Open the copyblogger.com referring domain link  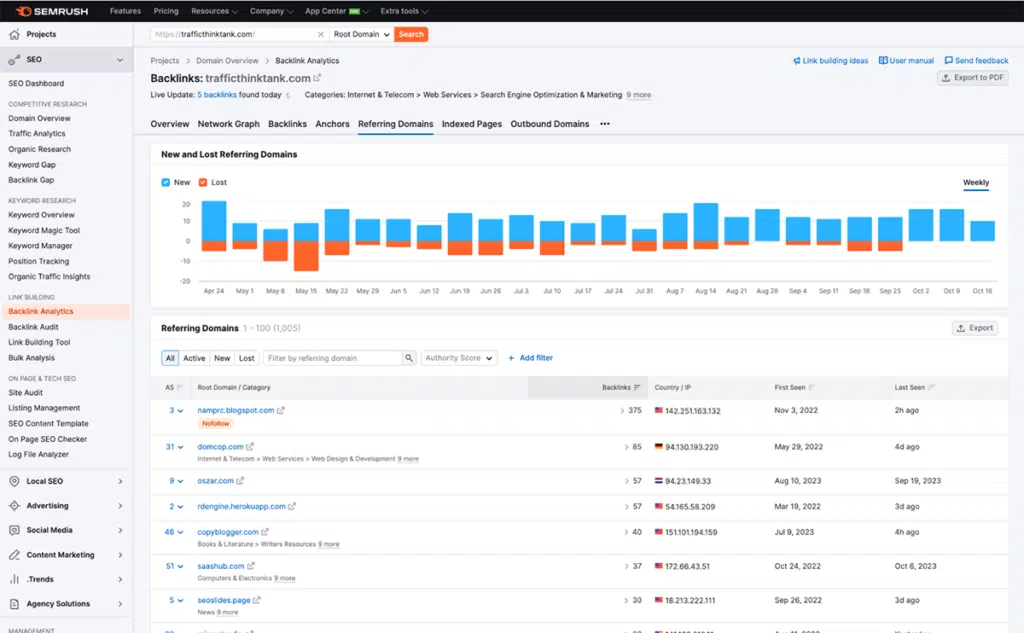[228, 532]
